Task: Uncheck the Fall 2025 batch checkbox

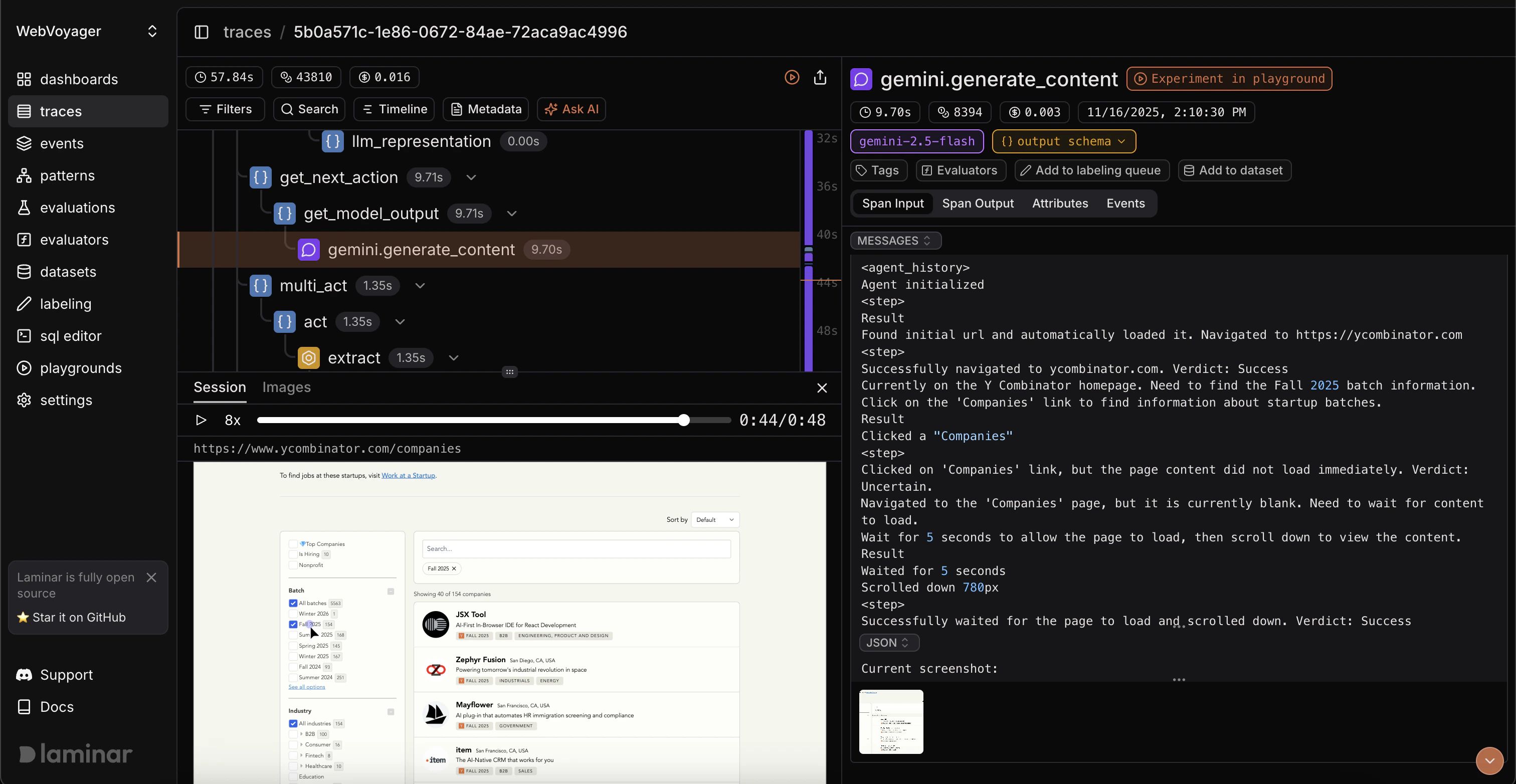Action: pyautogui.click(x=293, y=625)
